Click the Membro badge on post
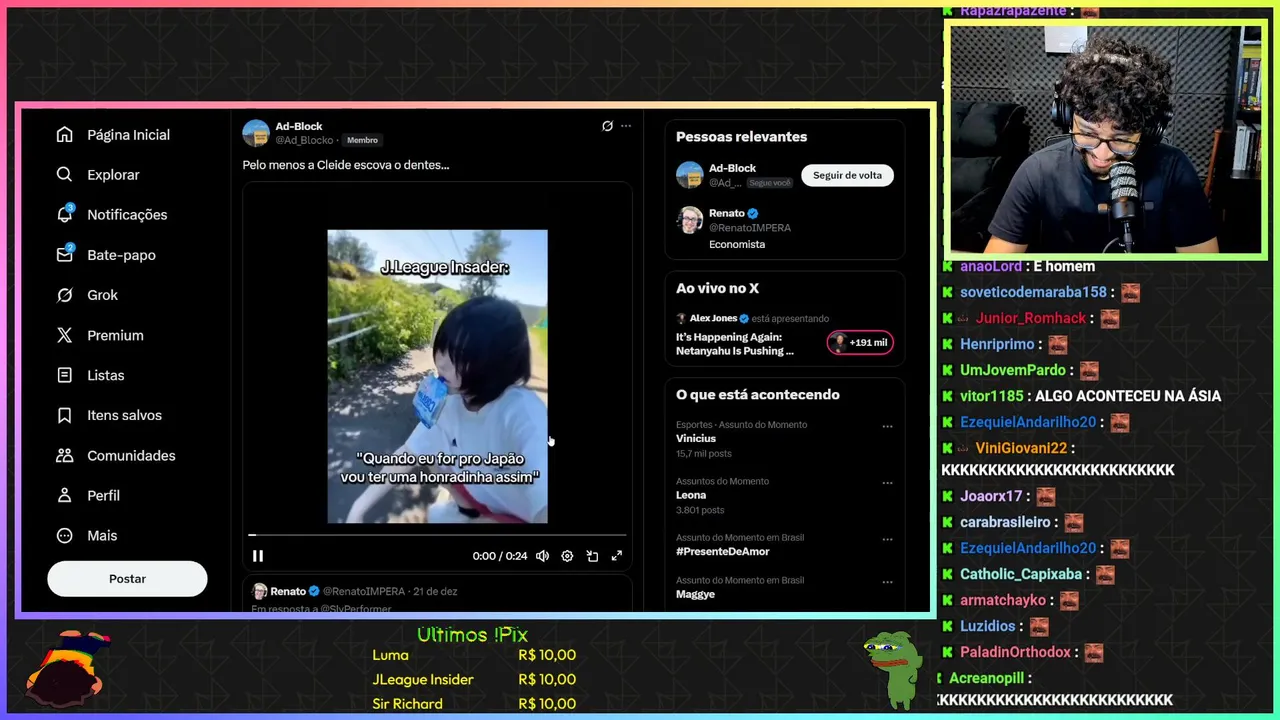This screenshot has width=1280, height=720. click(362, 140)
